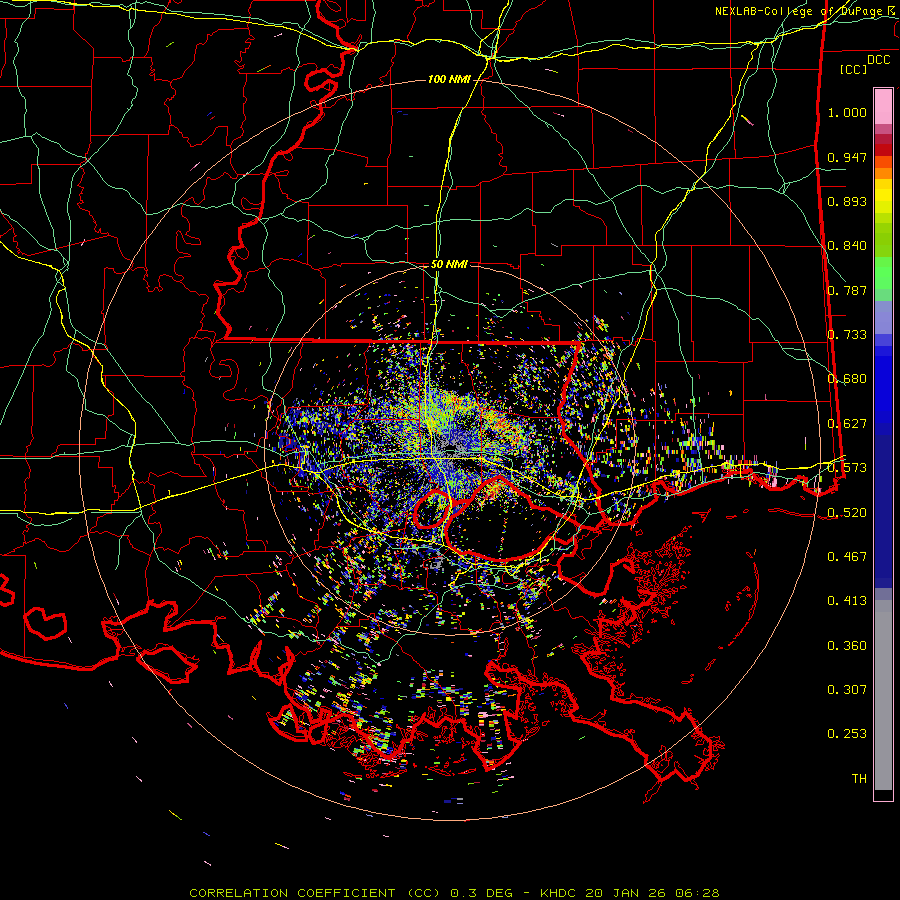
Task: Select the "0.893" scale value
Action: click(x=847, y=201)
